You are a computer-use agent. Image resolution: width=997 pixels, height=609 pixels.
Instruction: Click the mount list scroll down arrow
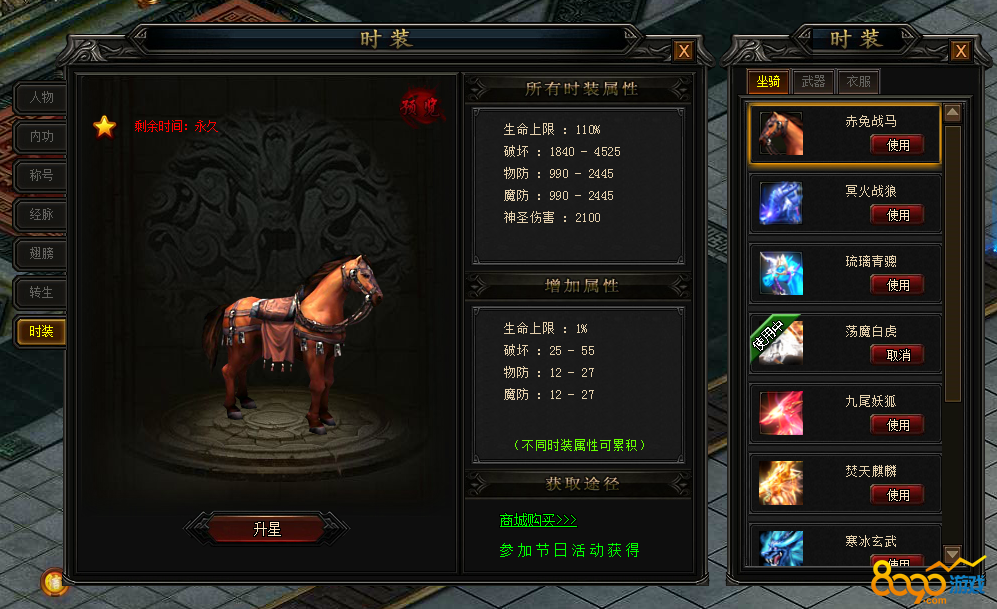click(952, 554)
